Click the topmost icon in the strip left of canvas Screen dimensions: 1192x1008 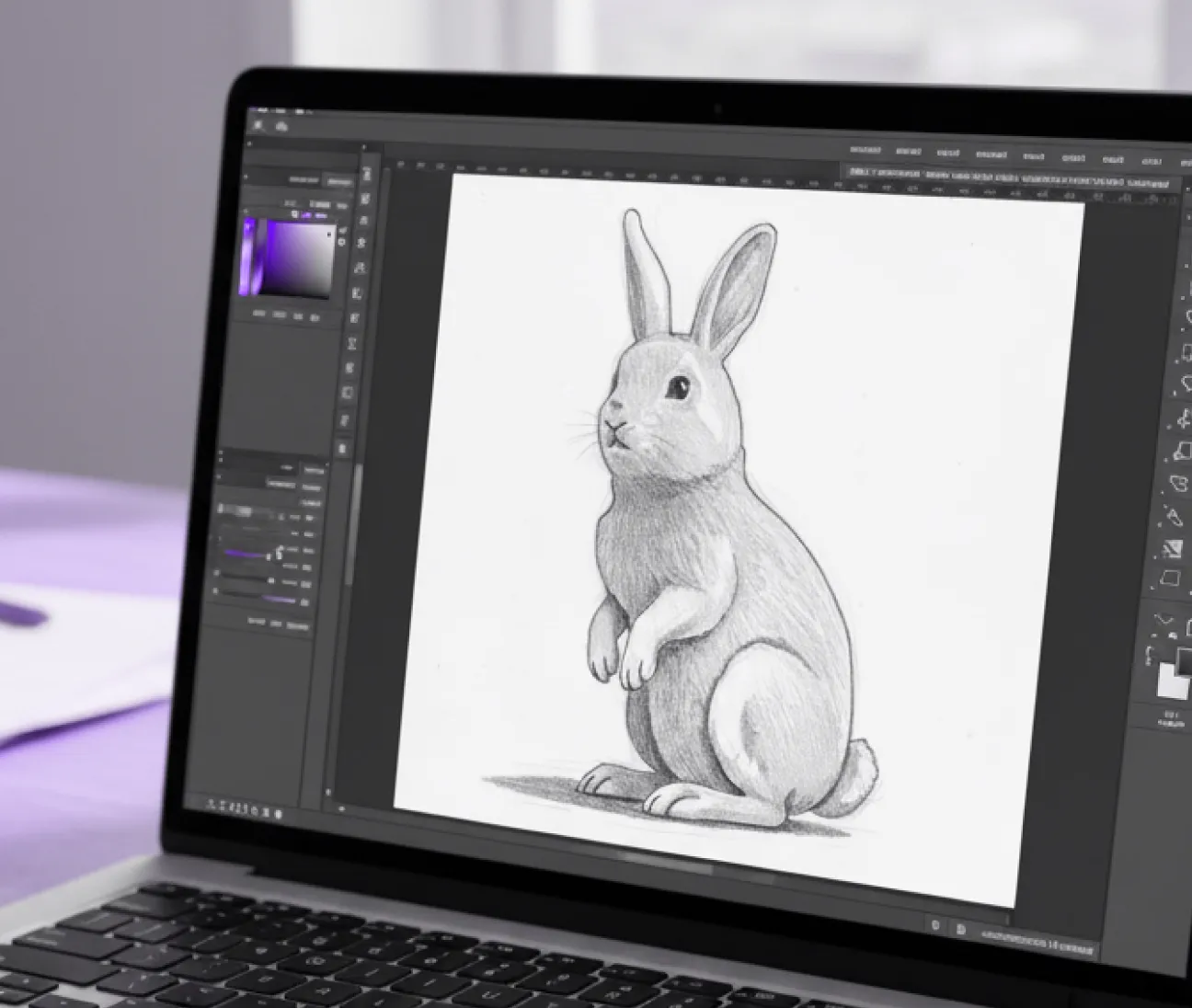[x=366, y=174]
